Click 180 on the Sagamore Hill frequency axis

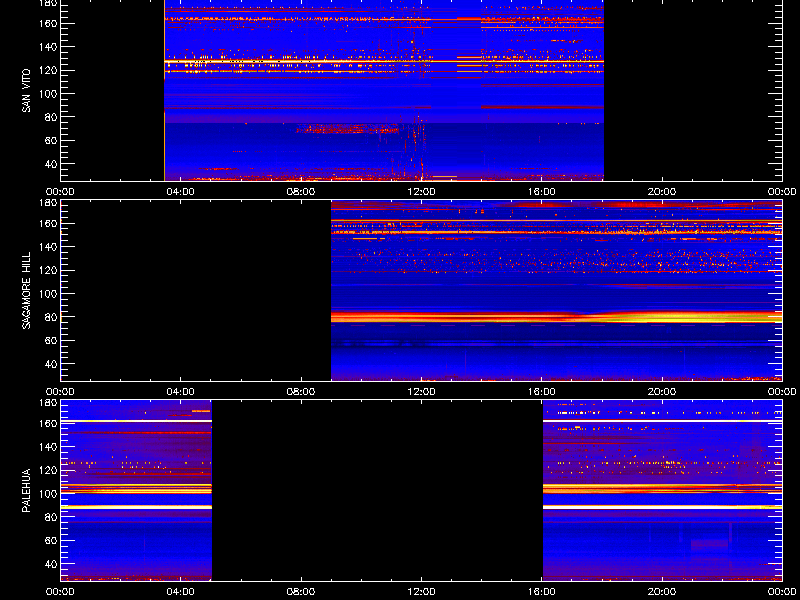pos(47,203)
